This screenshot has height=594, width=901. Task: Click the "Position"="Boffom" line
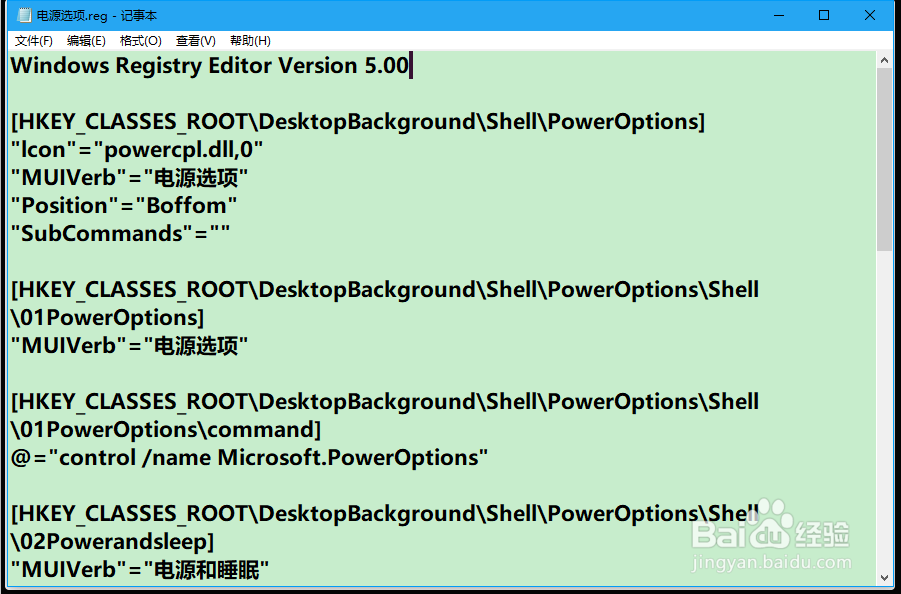click(x=124, y=206)
